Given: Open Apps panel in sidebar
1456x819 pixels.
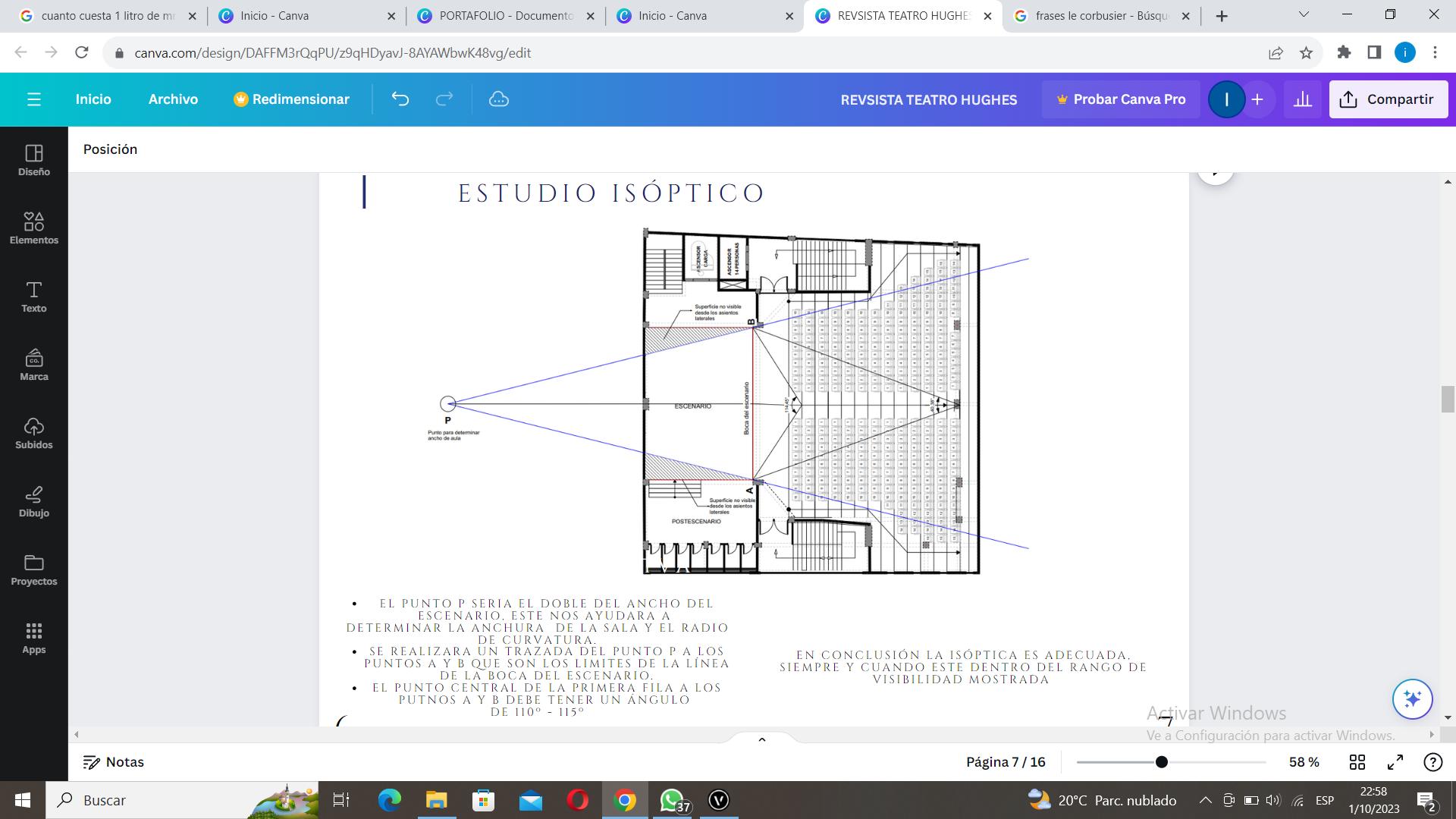Looking at the screenshot, I should [34, 638].
